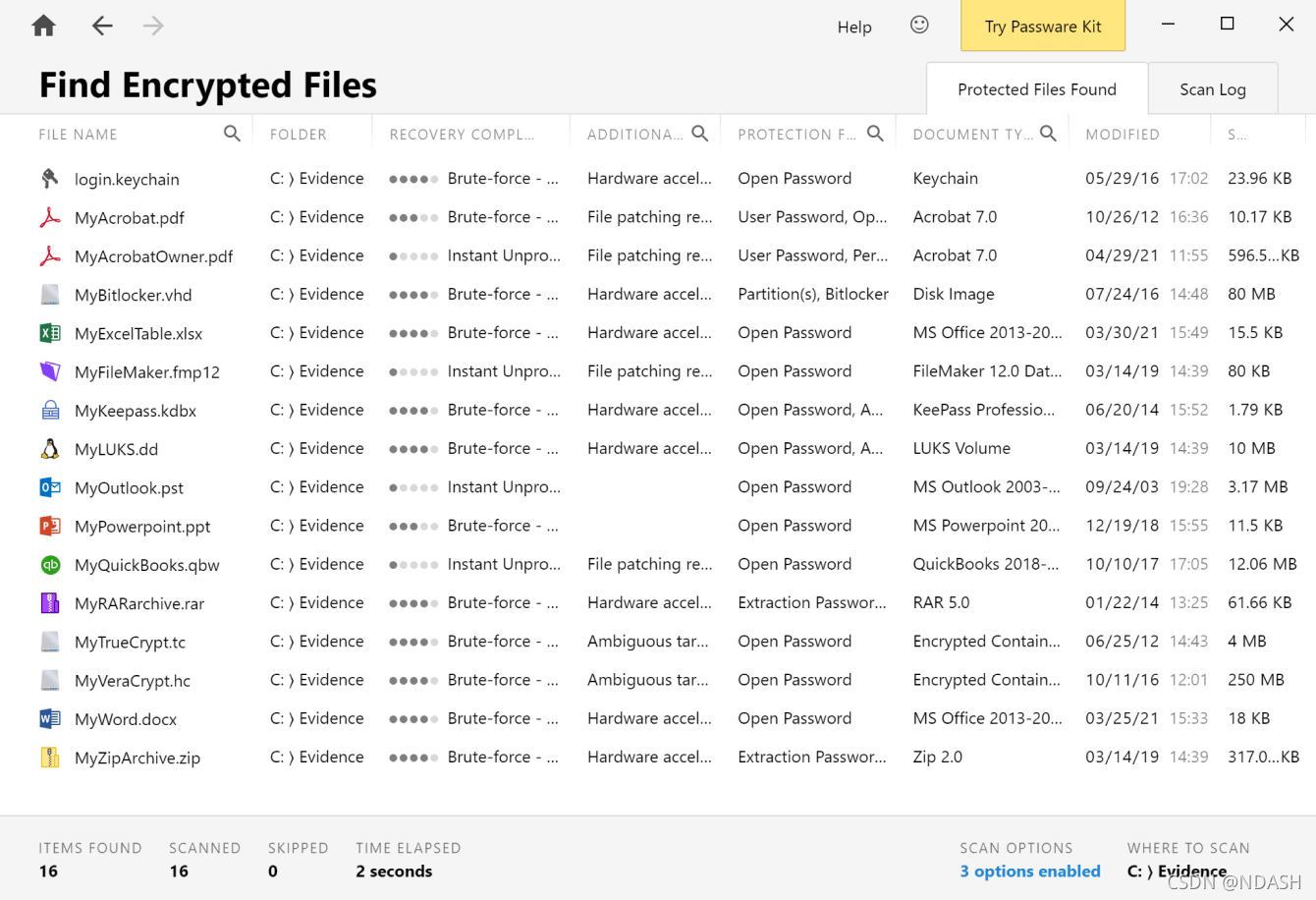Click the MyZipArchive.zip file name
The width and height of the screenshot is (1316, 900).
coord(137,759)
